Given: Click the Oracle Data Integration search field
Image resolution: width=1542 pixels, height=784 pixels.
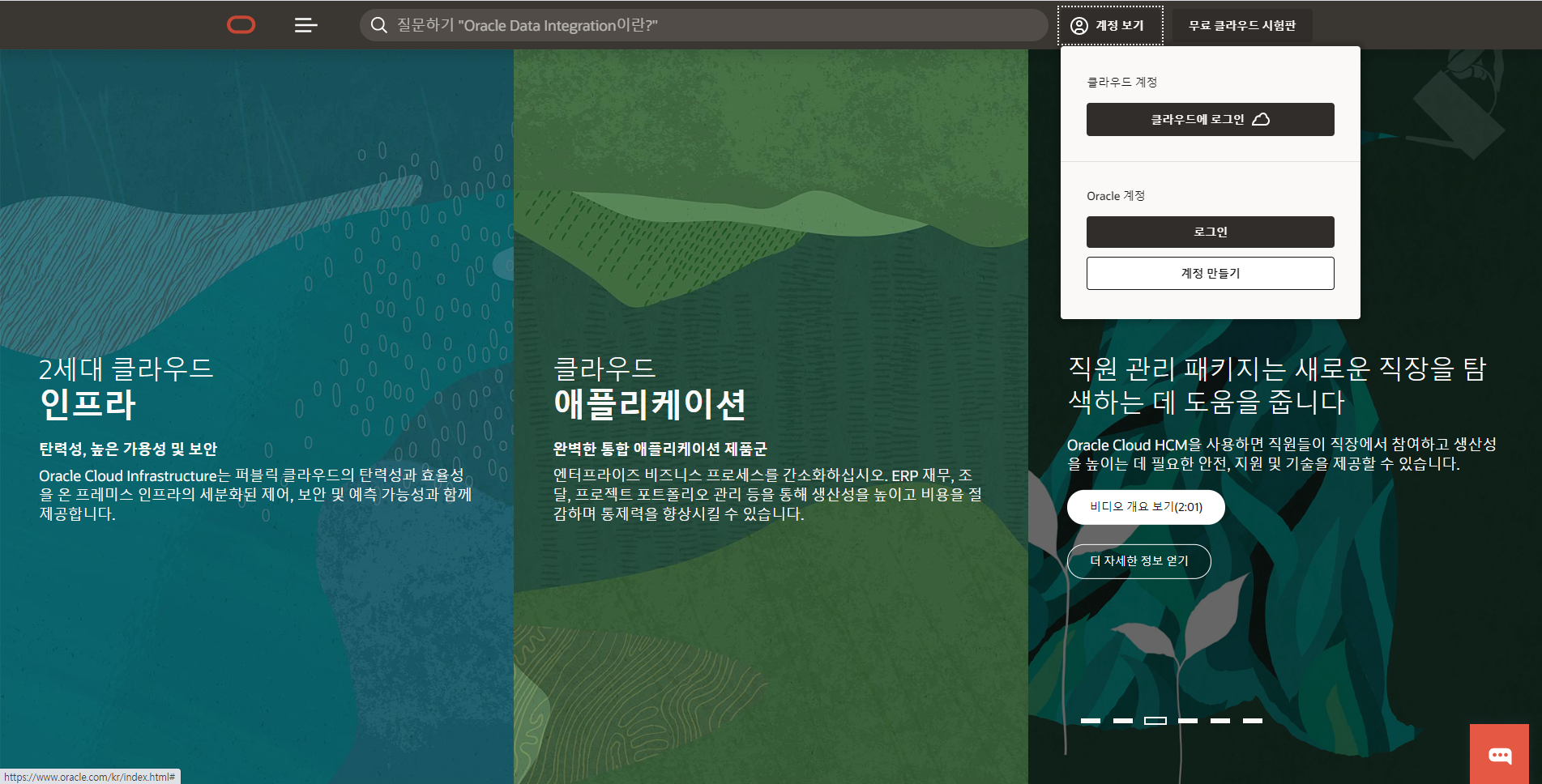Looking at the screenshot, I should 703,25.
